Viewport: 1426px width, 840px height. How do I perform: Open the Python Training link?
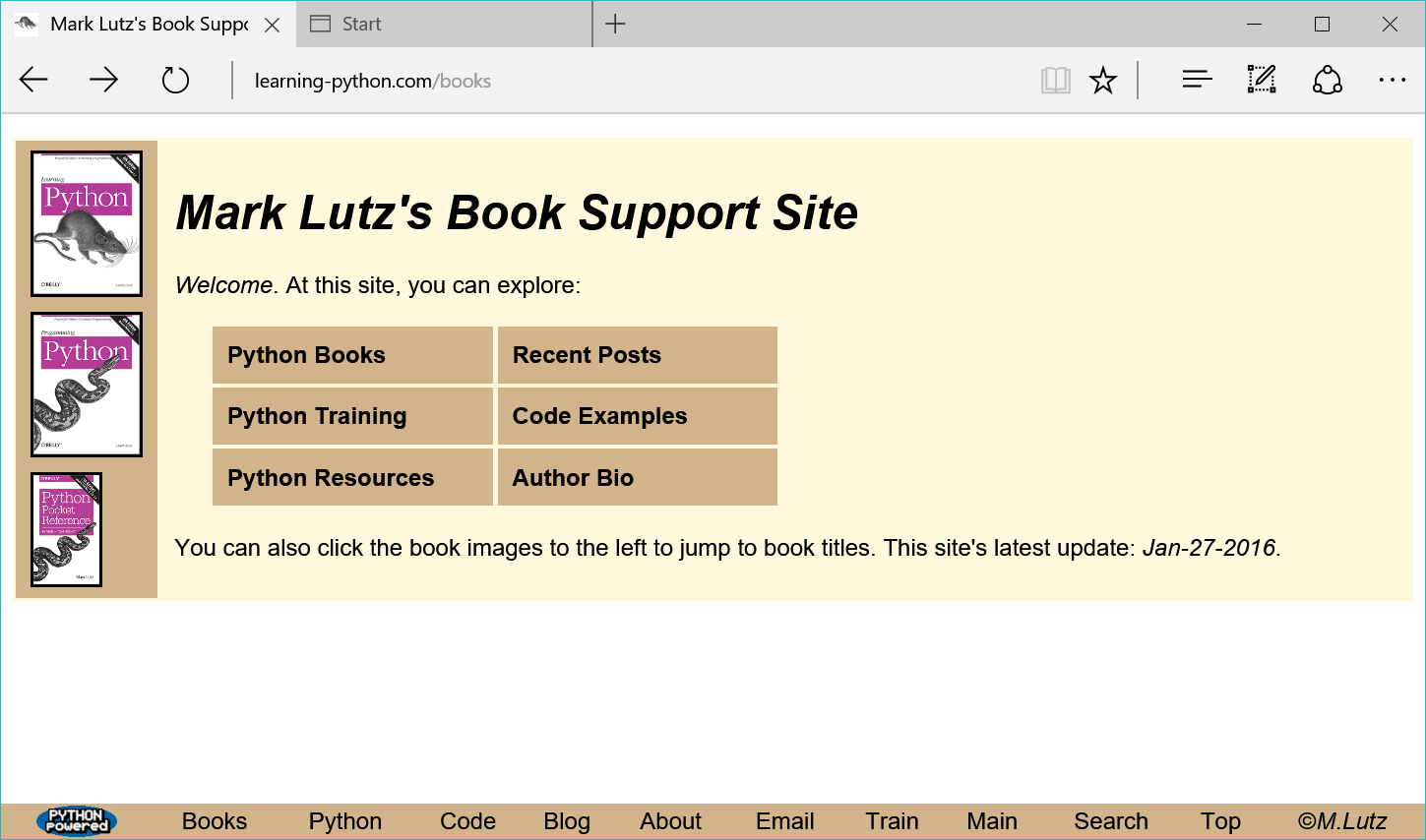point(352,416)
